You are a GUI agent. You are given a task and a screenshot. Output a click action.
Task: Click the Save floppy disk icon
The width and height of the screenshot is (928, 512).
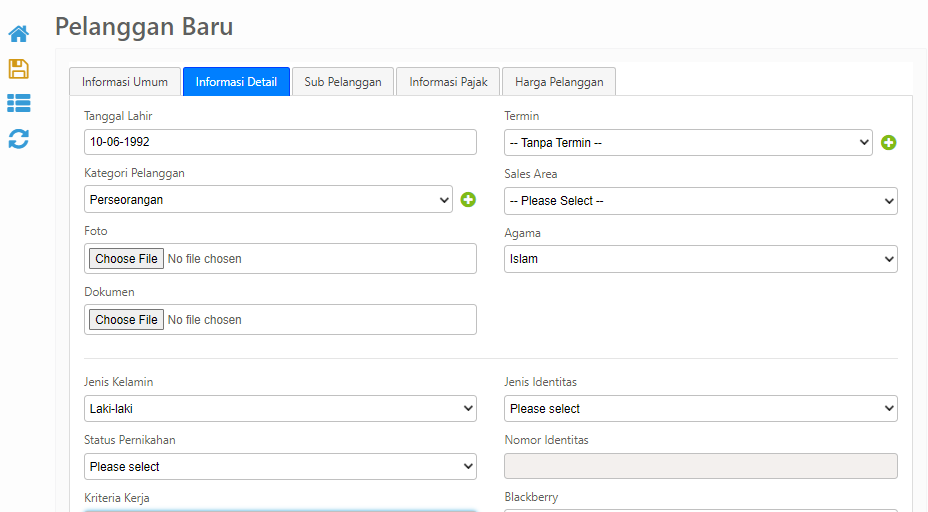tap(18, 69)
